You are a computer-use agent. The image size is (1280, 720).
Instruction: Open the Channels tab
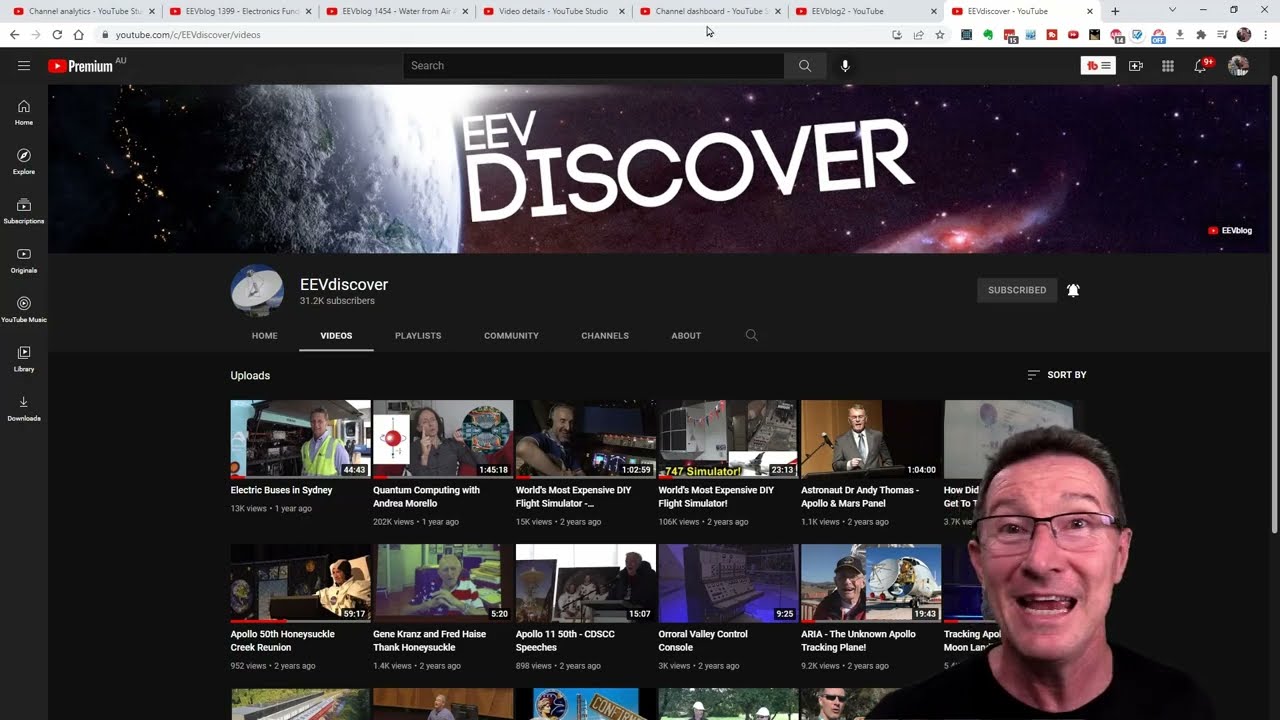point(605,336)
